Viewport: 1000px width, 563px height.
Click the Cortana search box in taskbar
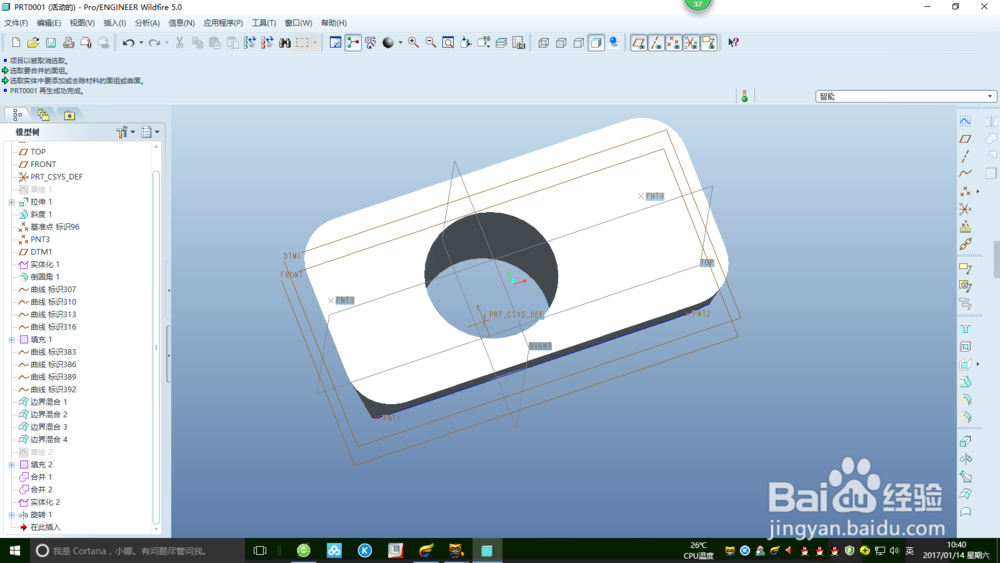point(130,551)
